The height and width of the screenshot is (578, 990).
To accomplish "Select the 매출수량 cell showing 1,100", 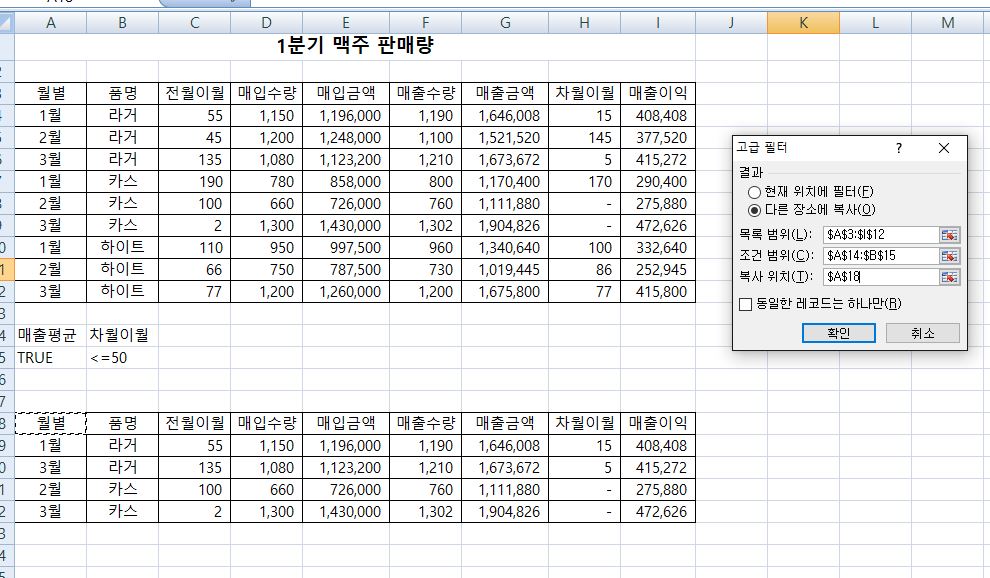I will click(426, 138).
